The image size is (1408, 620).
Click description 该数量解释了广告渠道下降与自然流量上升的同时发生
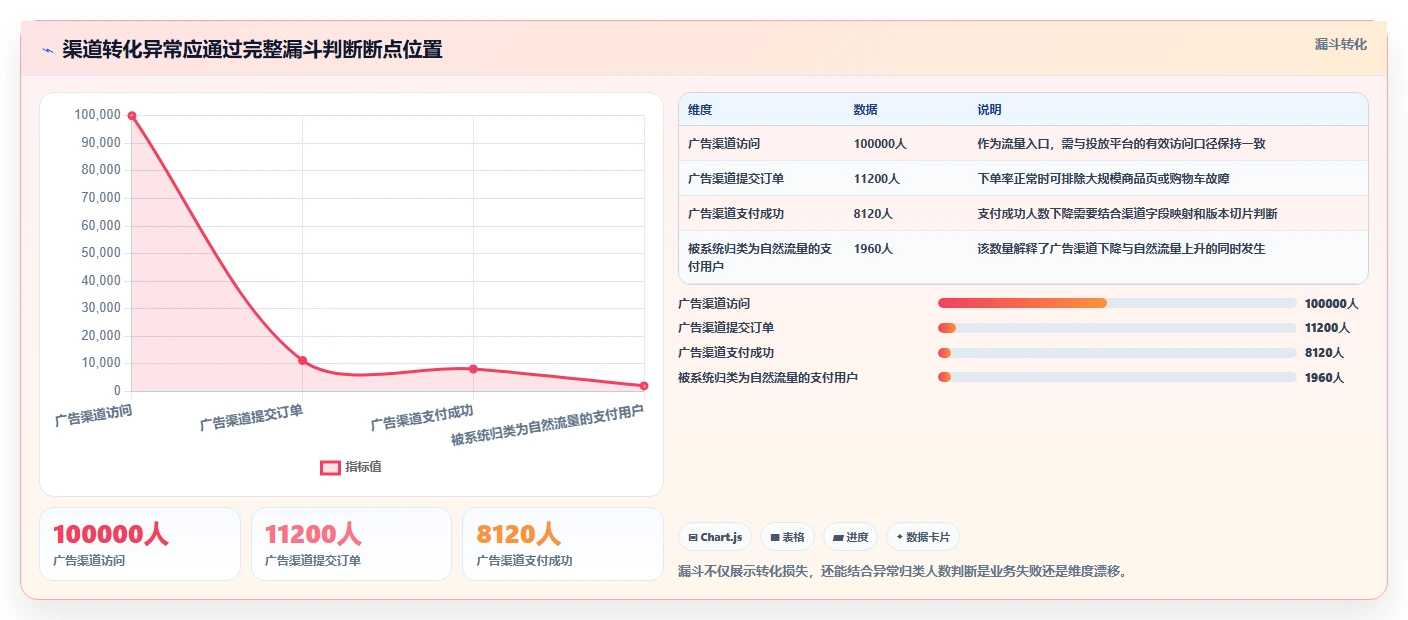tap(1122, 249)
